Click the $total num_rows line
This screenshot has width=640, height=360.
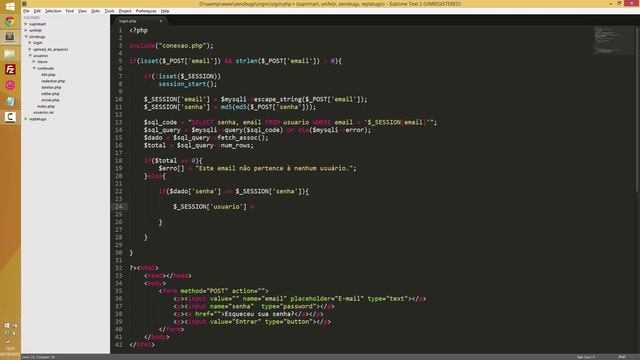click(198, 145)
